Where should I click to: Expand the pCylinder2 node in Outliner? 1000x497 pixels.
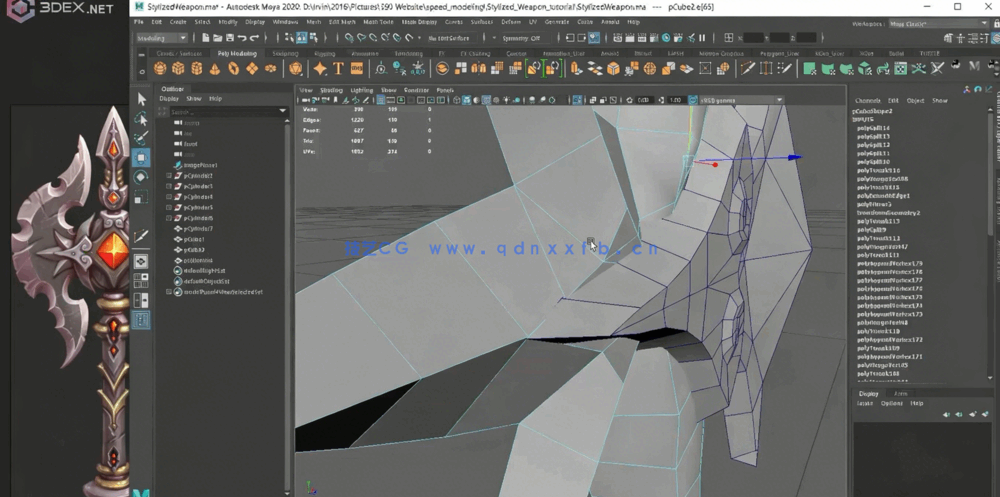(x=169, y=176)
